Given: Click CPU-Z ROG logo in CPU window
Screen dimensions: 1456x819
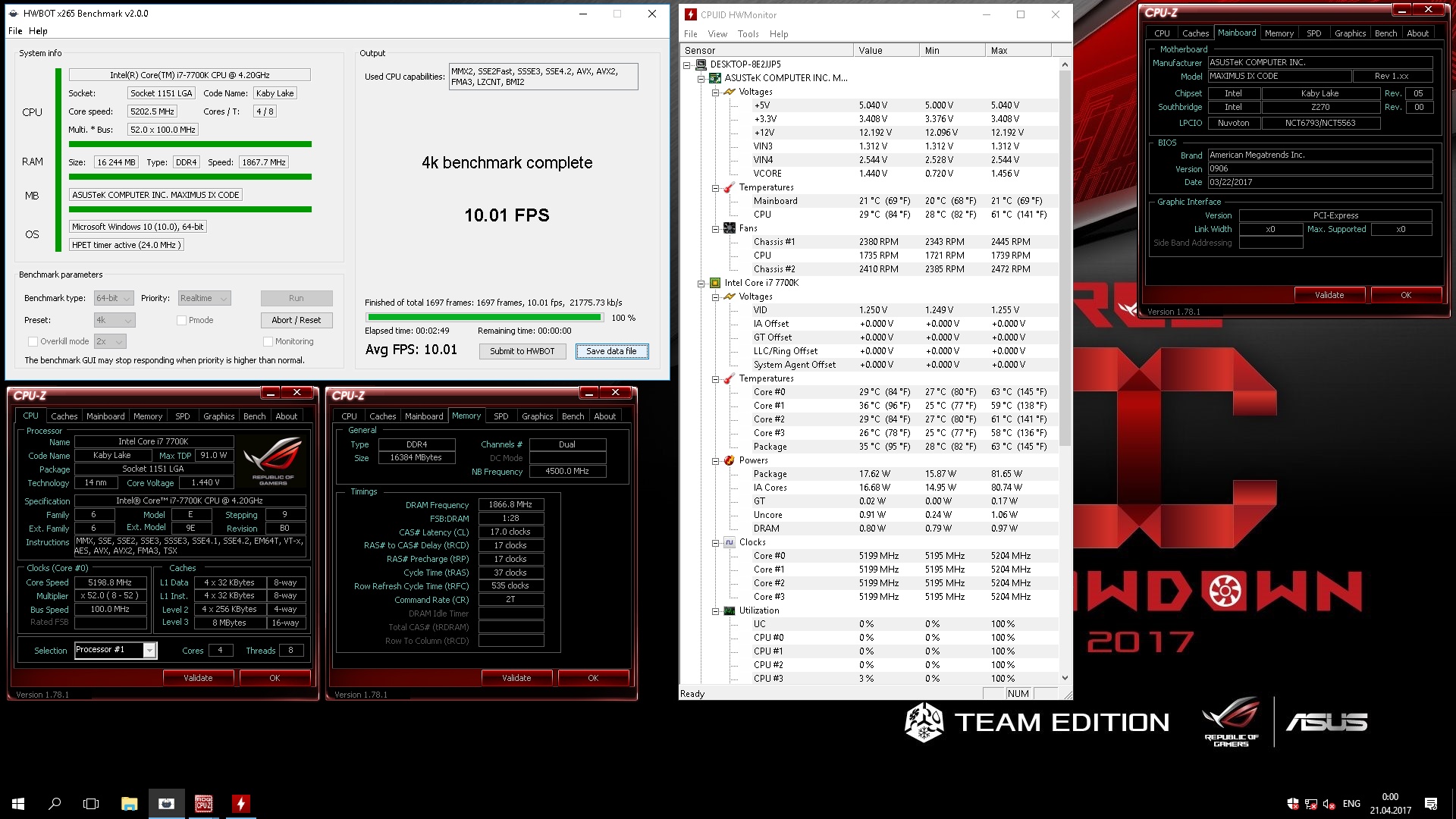Looking at the screenshot, I should [274, 461].
